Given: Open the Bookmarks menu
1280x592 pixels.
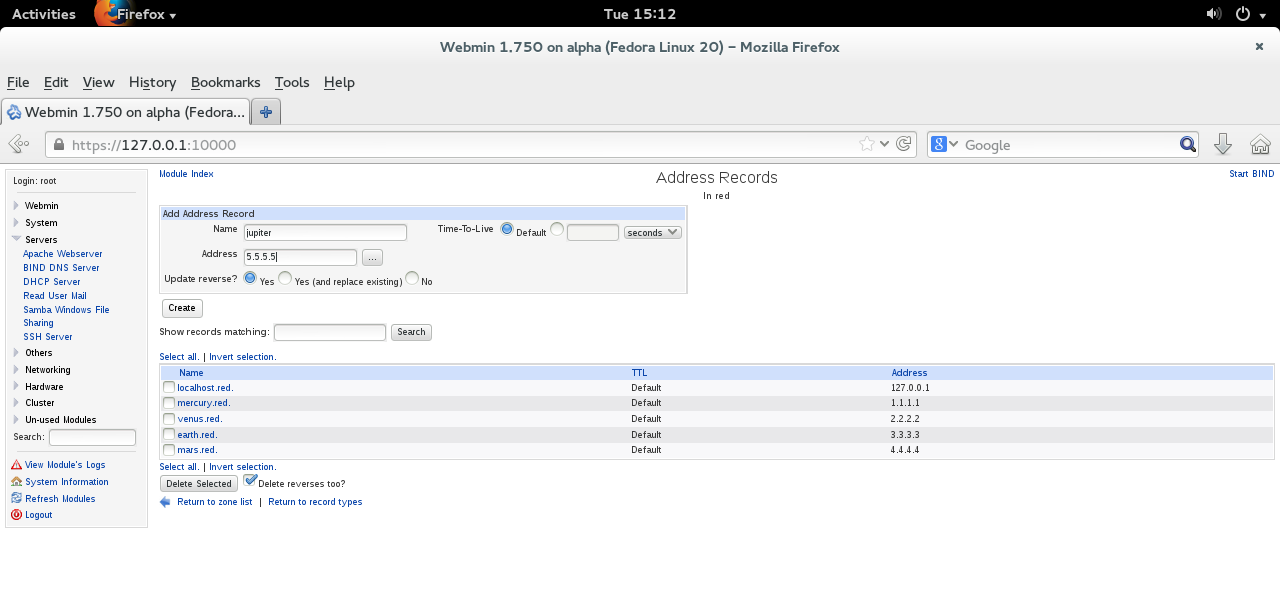Looking at the screenshot, I should coord(225,83).
